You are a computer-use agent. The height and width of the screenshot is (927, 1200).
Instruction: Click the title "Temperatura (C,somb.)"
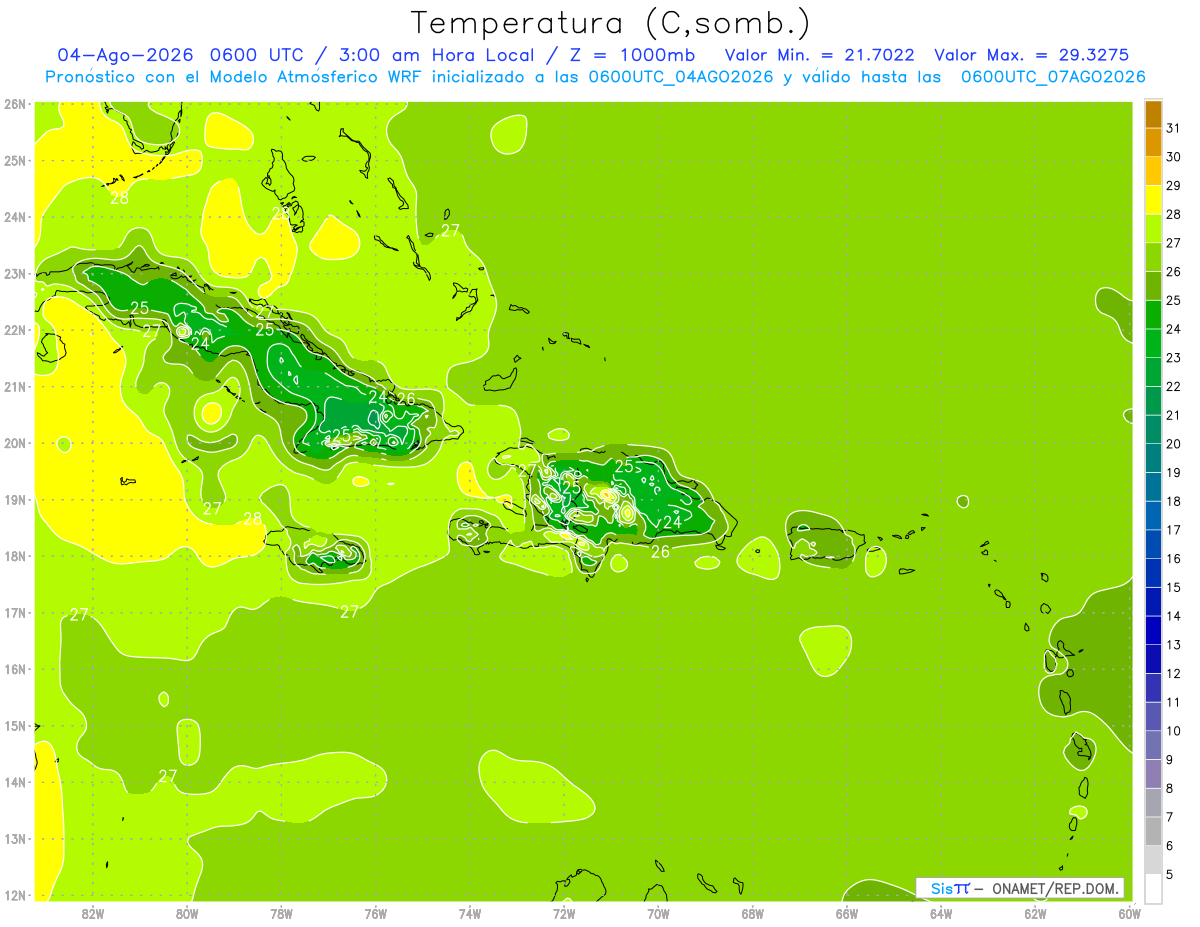tap(611, 23)
